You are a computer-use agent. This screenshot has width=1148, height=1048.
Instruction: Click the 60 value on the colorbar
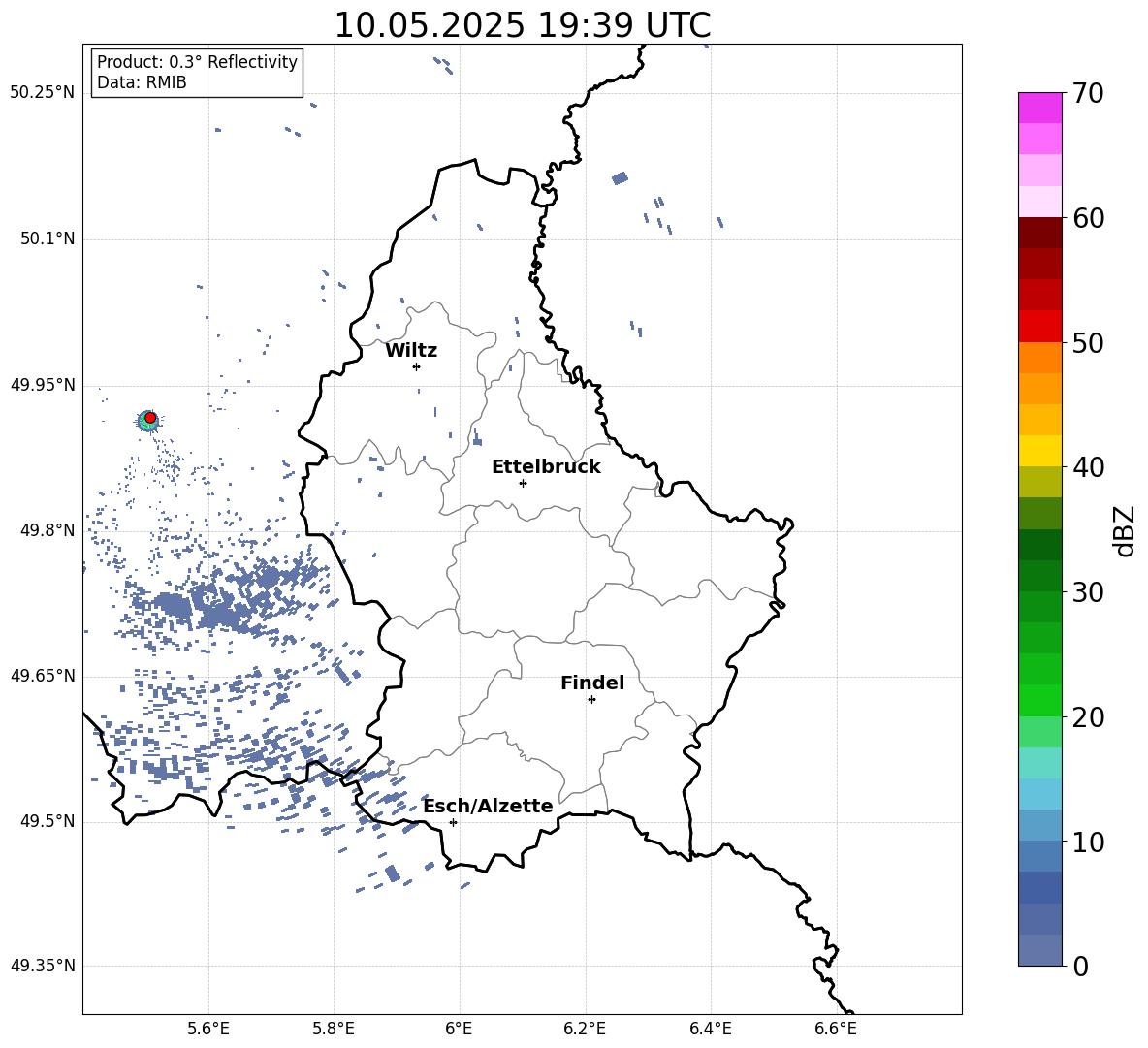1088,218
